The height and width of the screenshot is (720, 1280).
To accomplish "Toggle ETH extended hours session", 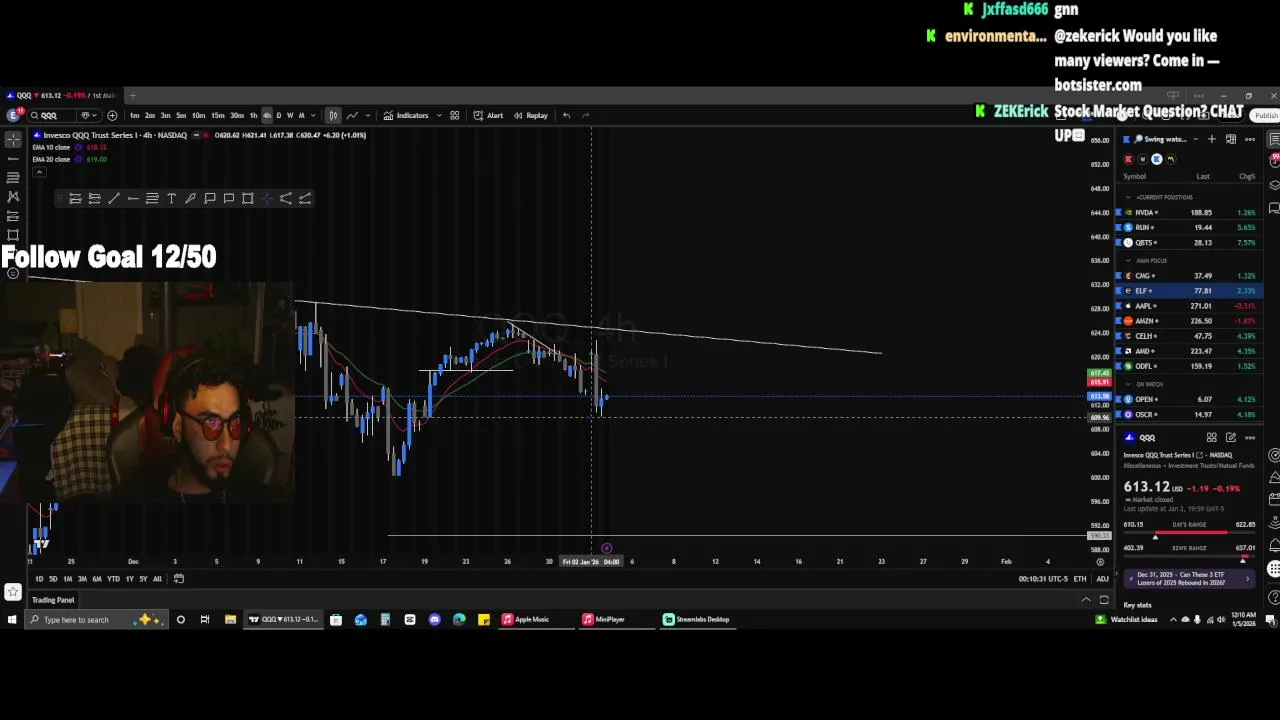I will (1080, 579).
